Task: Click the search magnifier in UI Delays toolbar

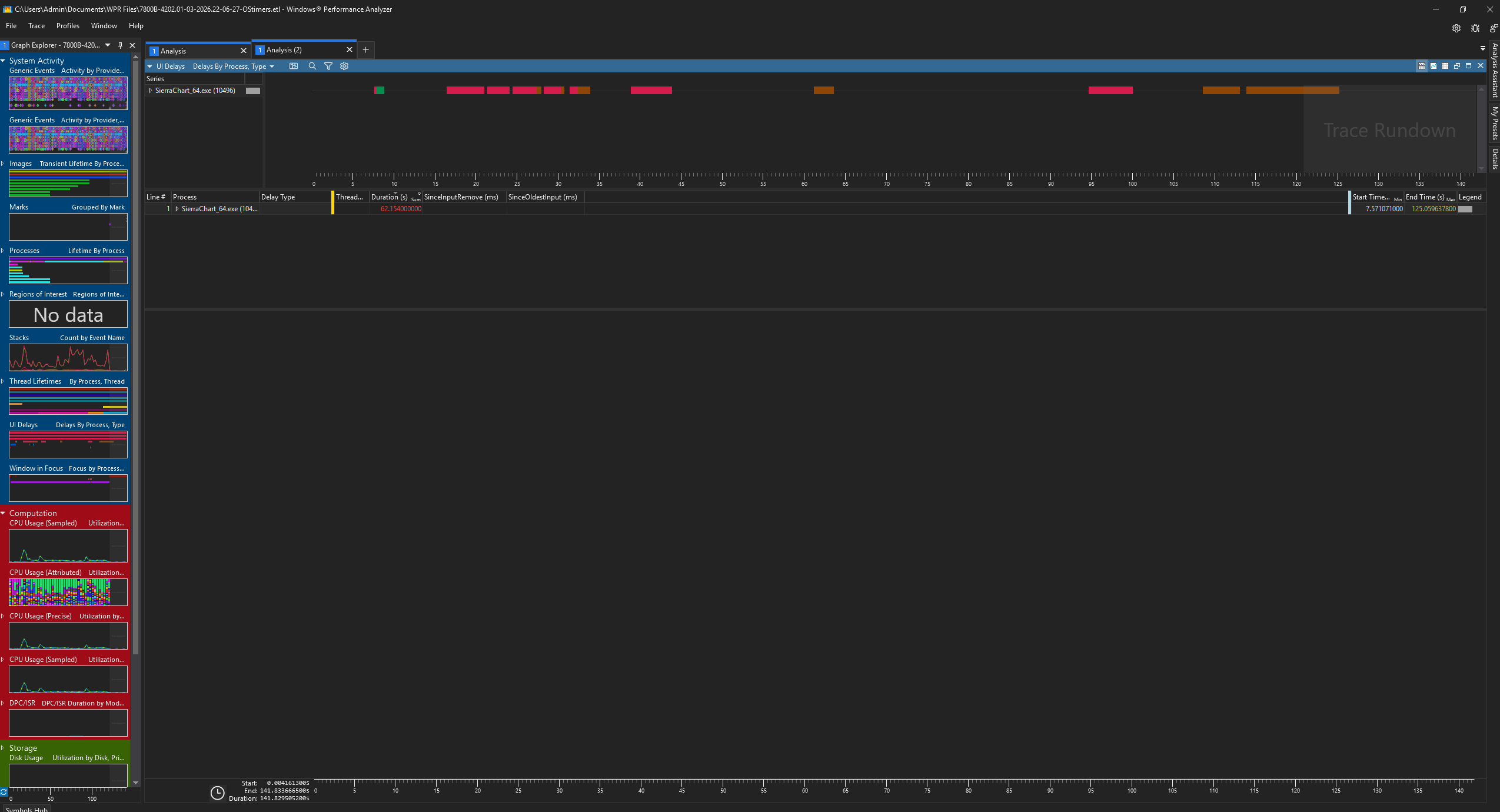Action: (x=312, y=66)
